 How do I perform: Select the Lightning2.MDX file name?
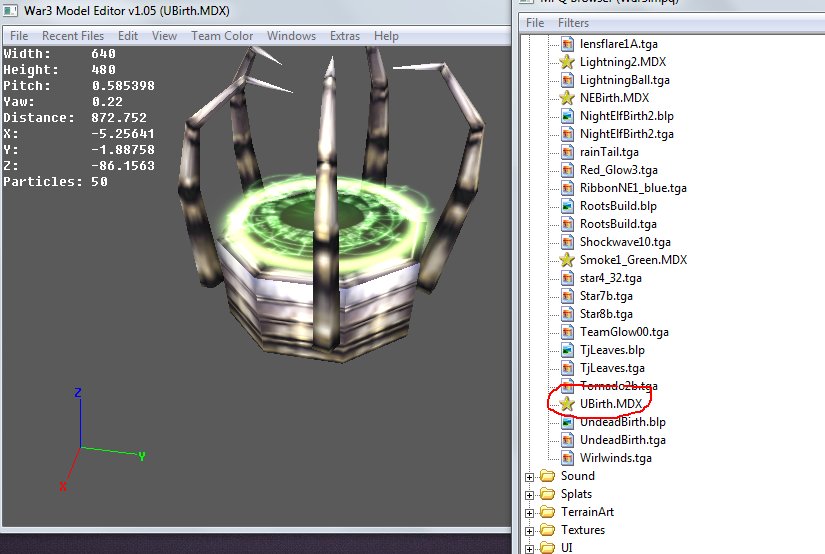(x=623, y=62)
